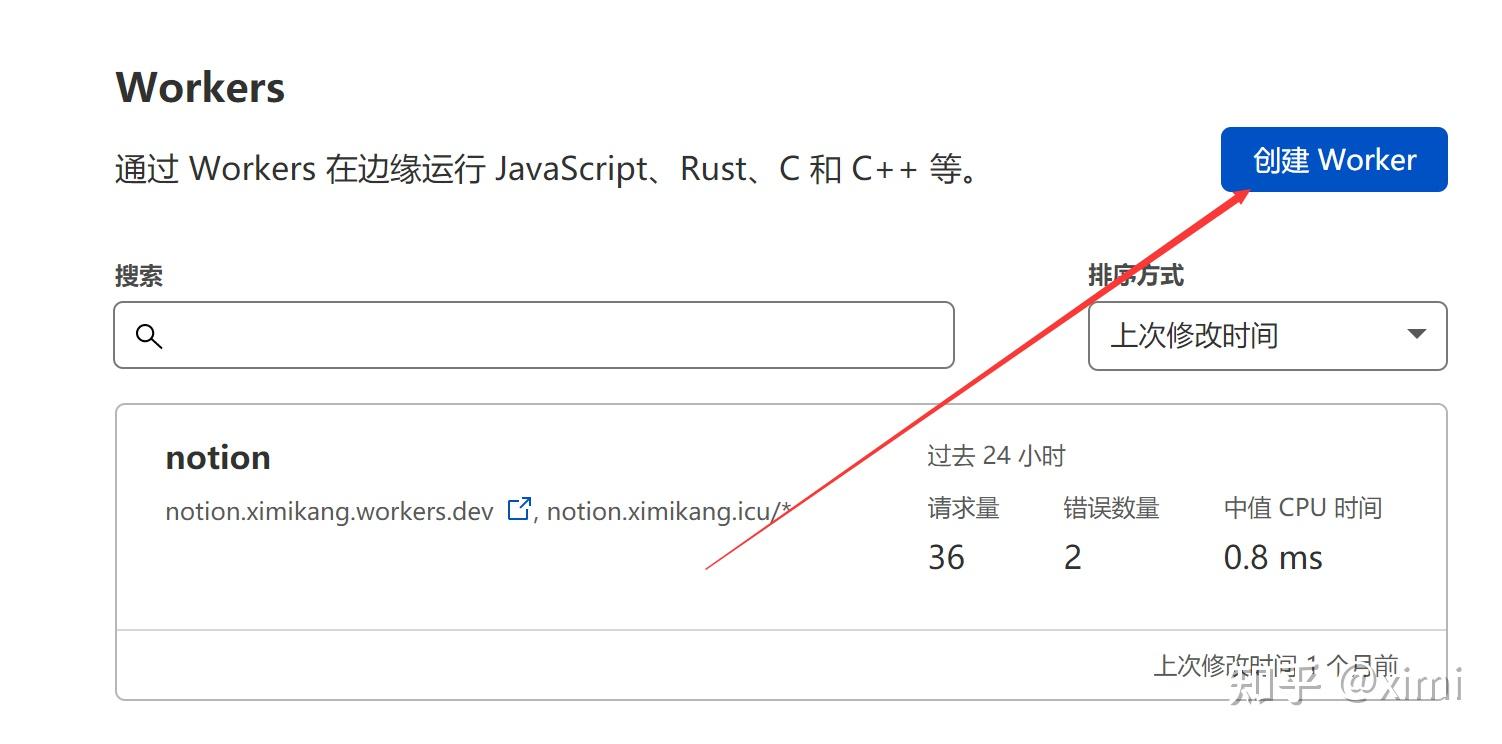The image size is (1502, 744).
Task: Click the 过去 24 小时 label
Action: (x=994, y=455)
